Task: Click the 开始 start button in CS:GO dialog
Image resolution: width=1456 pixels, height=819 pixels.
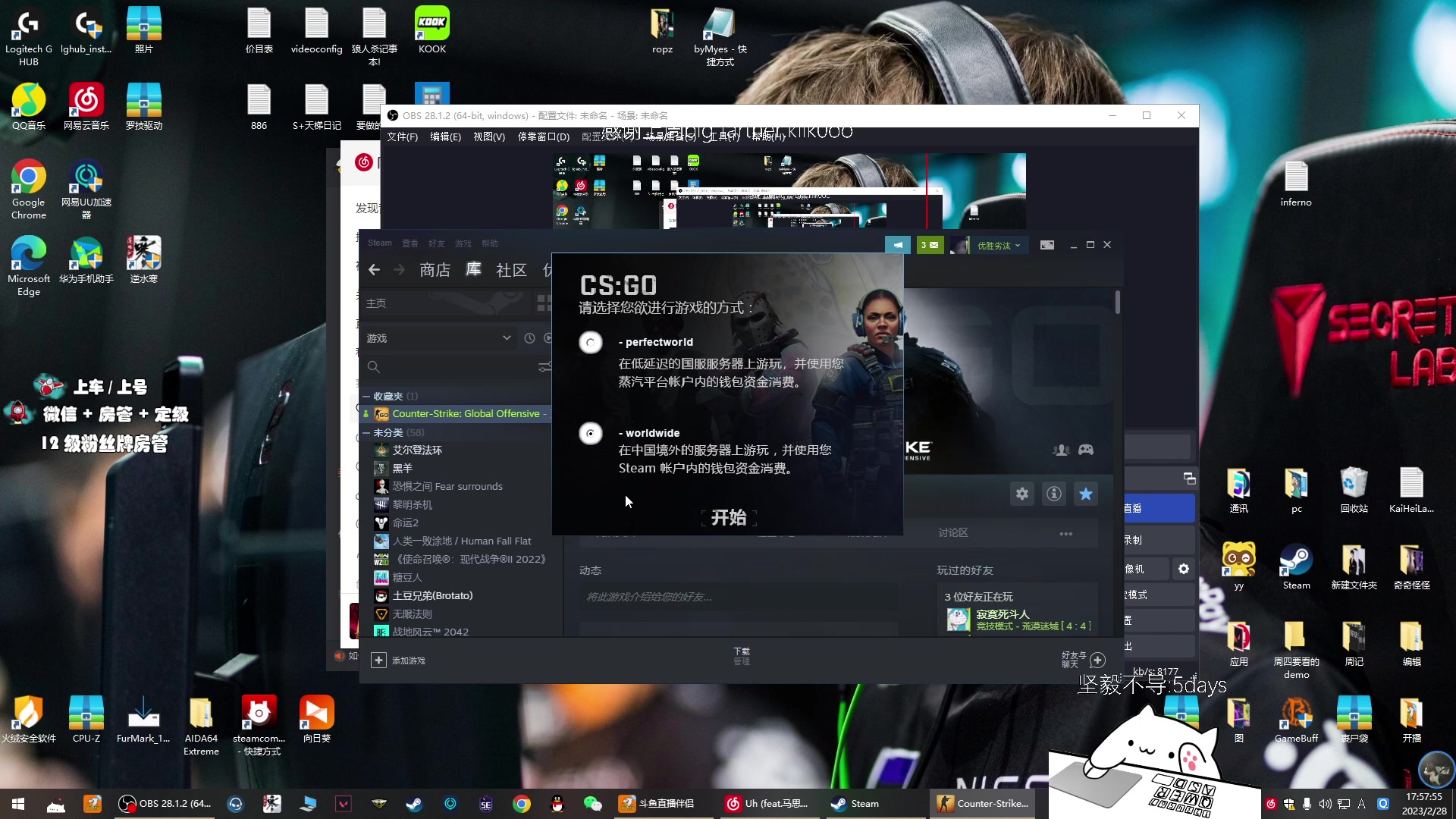Action: click(x=729, y=518)
